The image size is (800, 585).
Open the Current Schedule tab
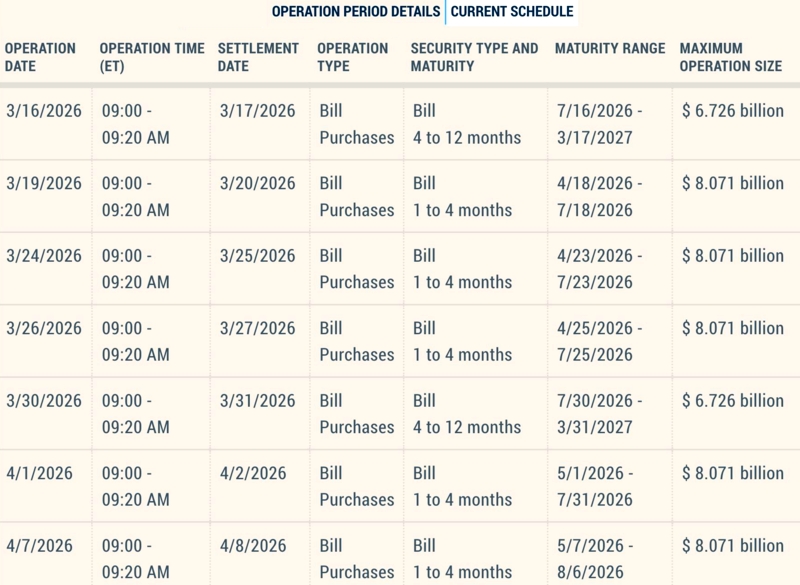click(x=512, y=13)
